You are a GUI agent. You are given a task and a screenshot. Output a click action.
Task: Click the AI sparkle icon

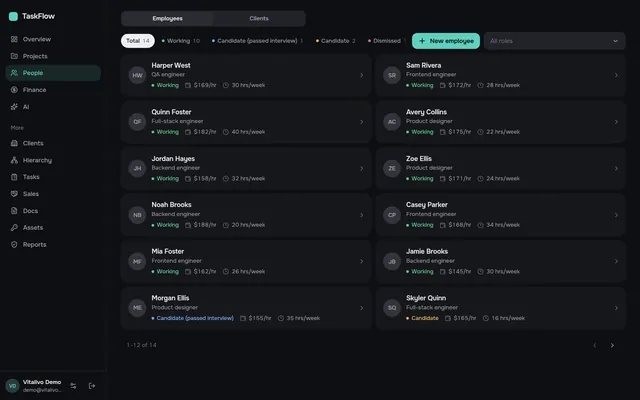point(14,107)
